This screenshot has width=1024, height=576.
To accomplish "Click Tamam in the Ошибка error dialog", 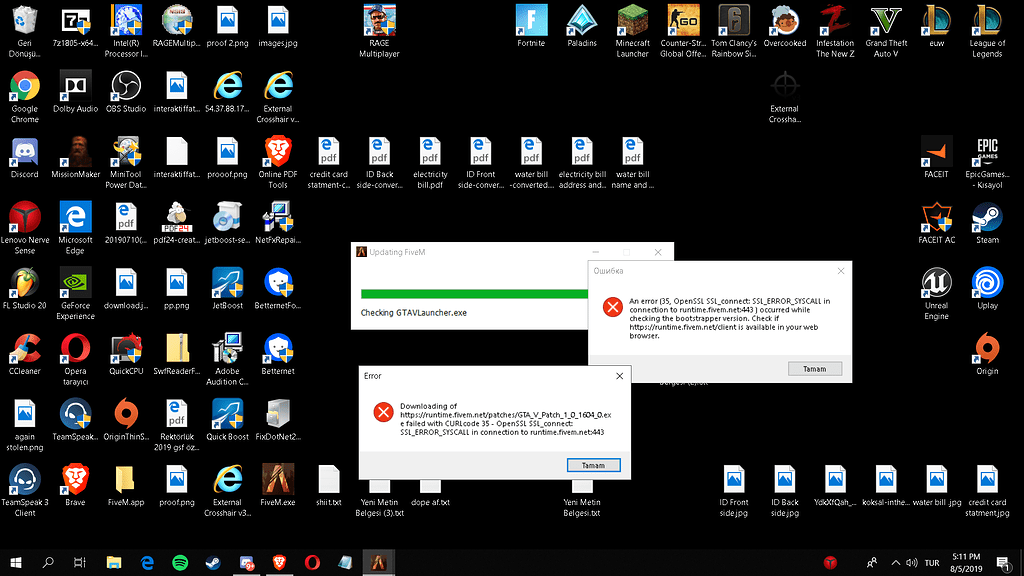I will coord(814,369).
